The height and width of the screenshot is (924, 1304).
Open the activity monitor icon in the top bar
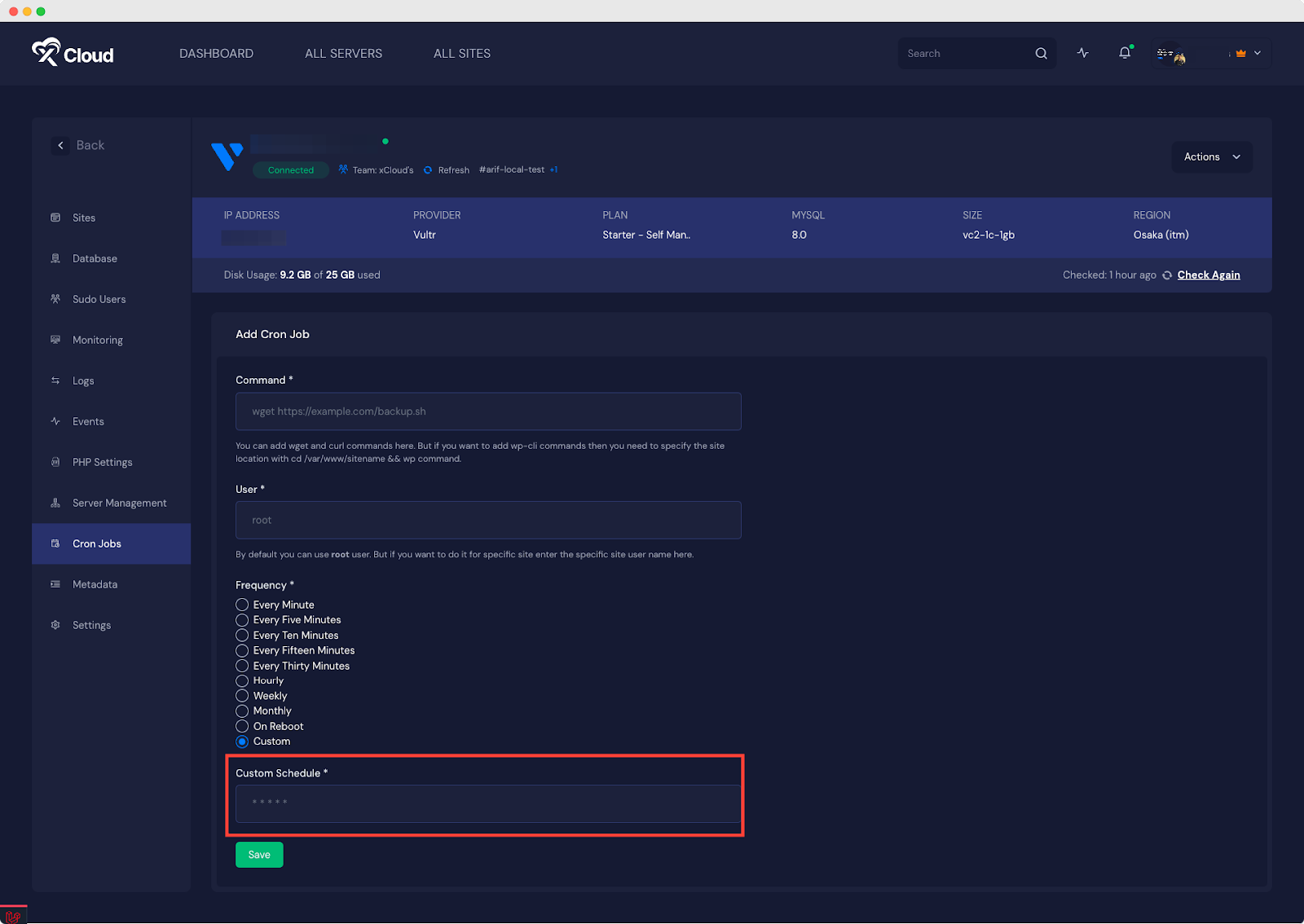coord(1082,52)
